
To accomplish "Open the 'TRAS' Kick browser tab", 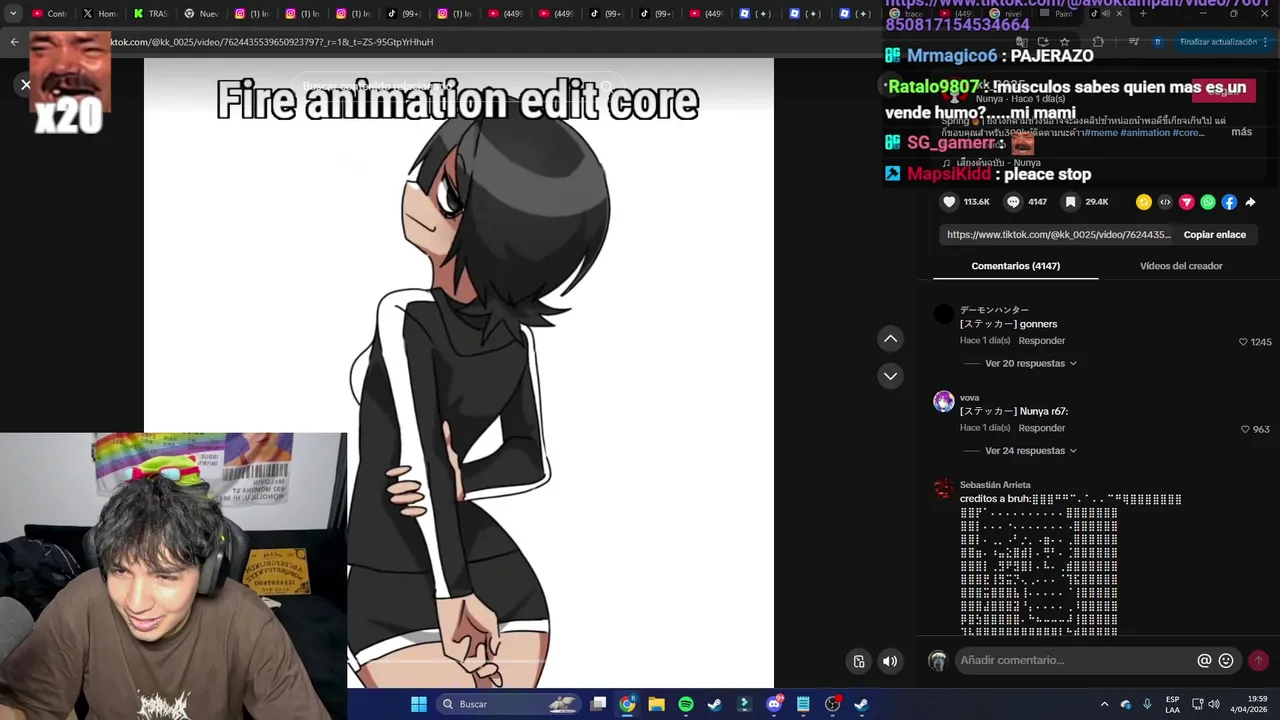I will [150, 13].
